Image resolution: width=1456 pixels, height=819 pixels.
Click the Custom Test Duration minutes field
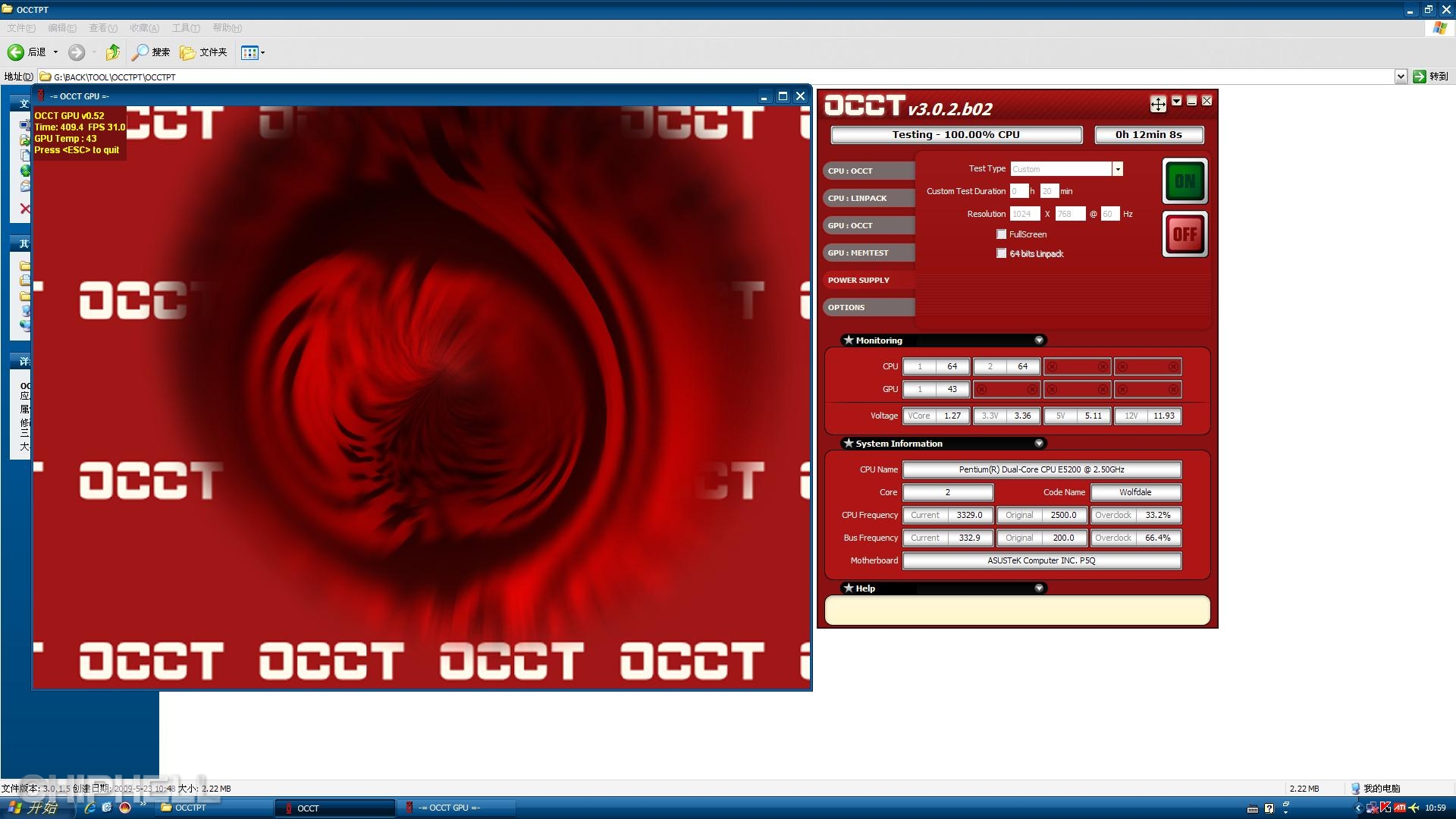1049,191
